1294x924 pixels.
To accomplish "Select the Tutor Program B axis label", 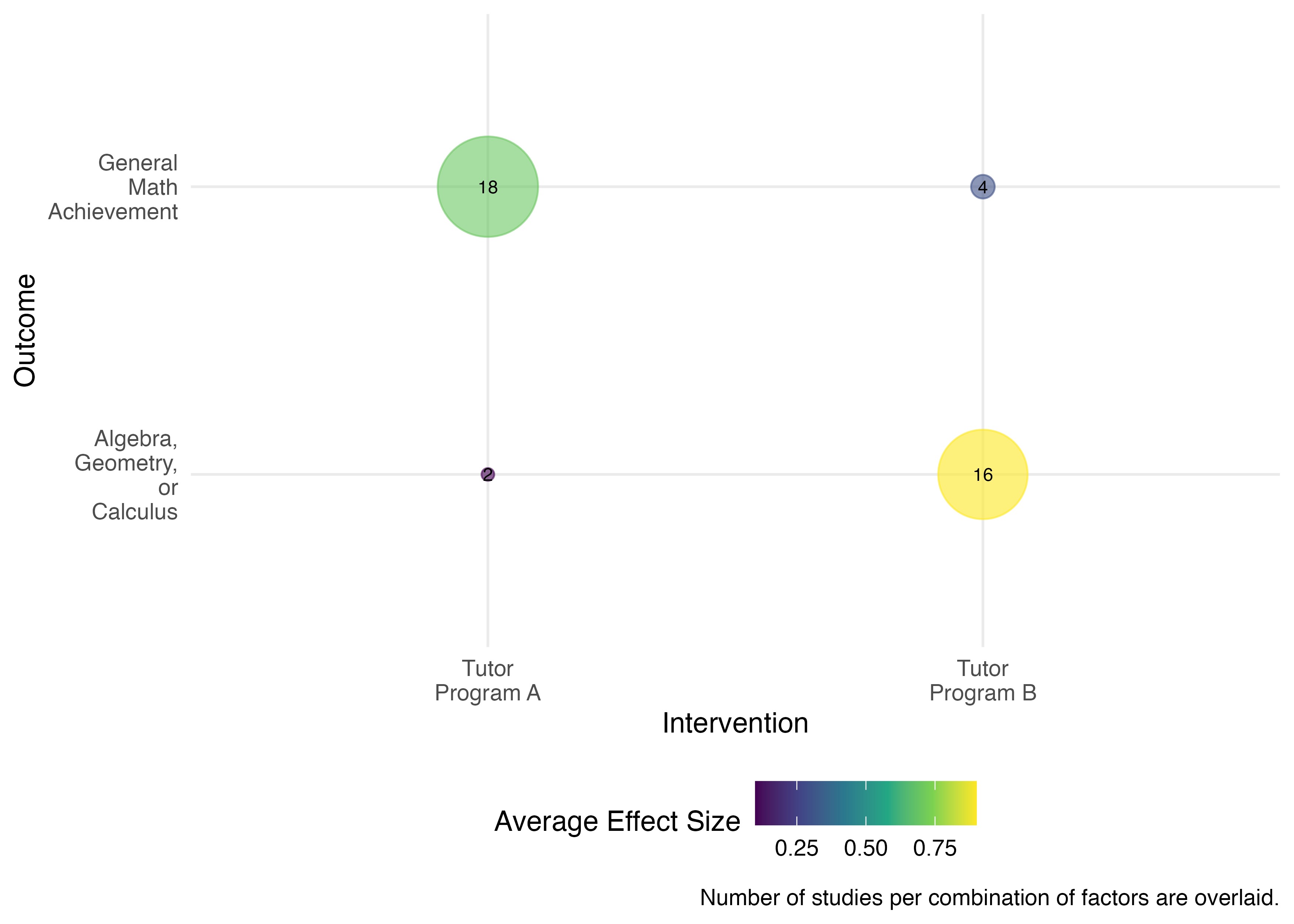I will coord(982,680).
